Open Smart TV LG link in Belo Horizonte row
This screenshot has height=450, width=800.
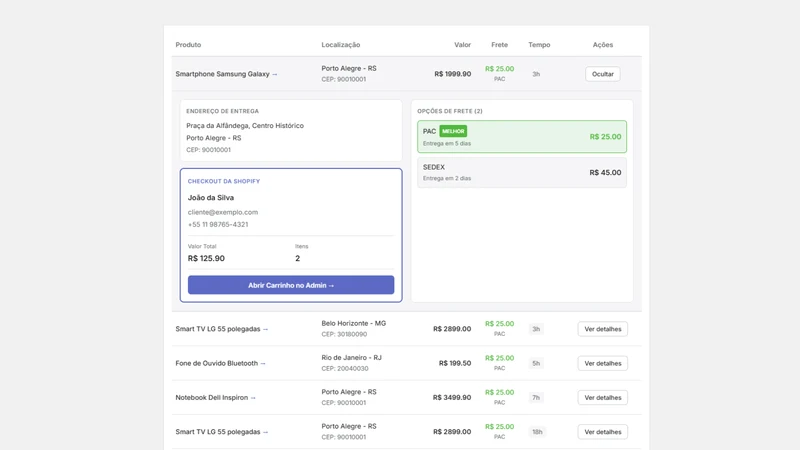point(222,329)
